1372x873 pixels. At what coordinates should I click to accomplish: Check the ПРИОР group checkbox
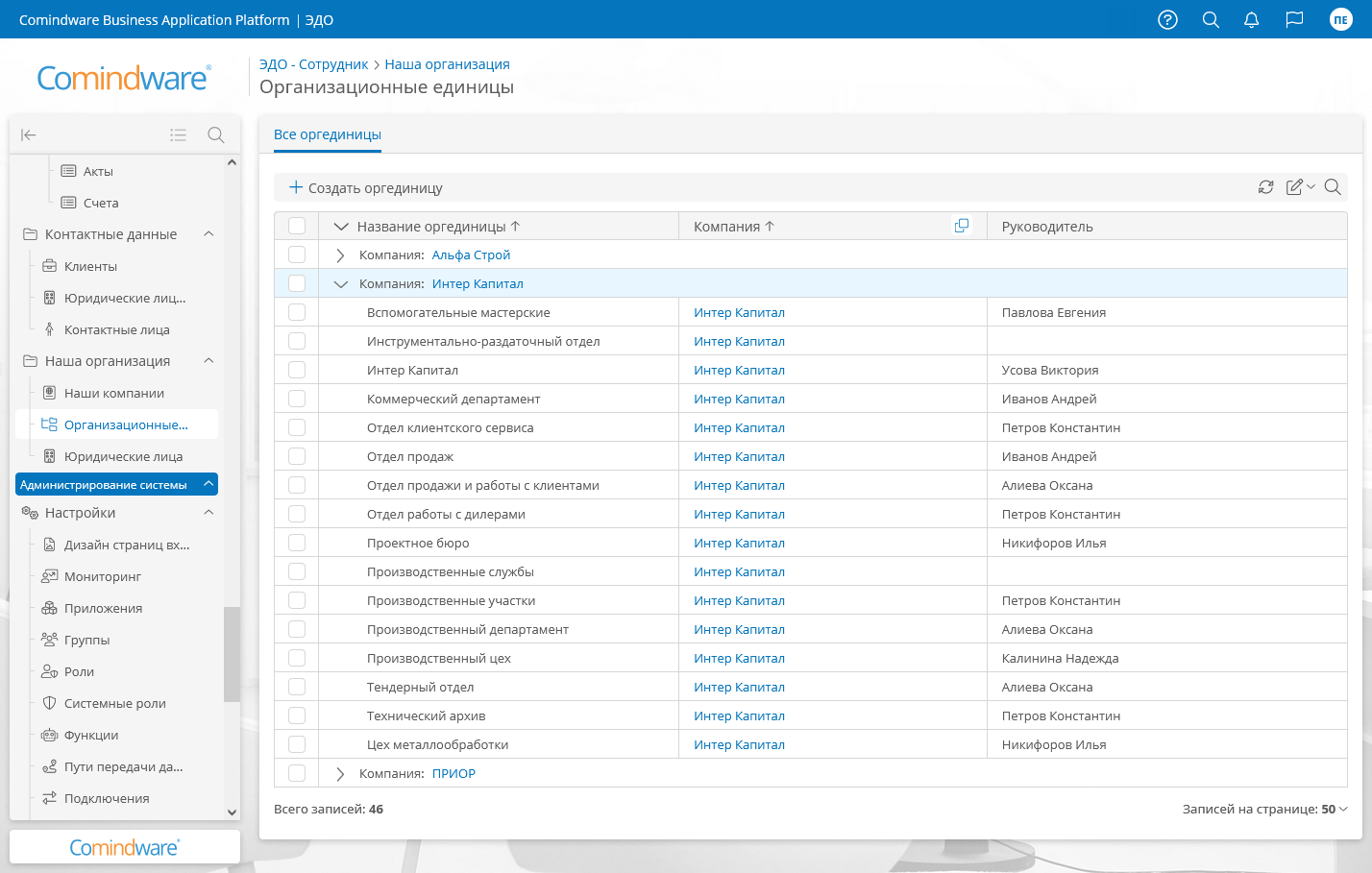click(297, 773)
